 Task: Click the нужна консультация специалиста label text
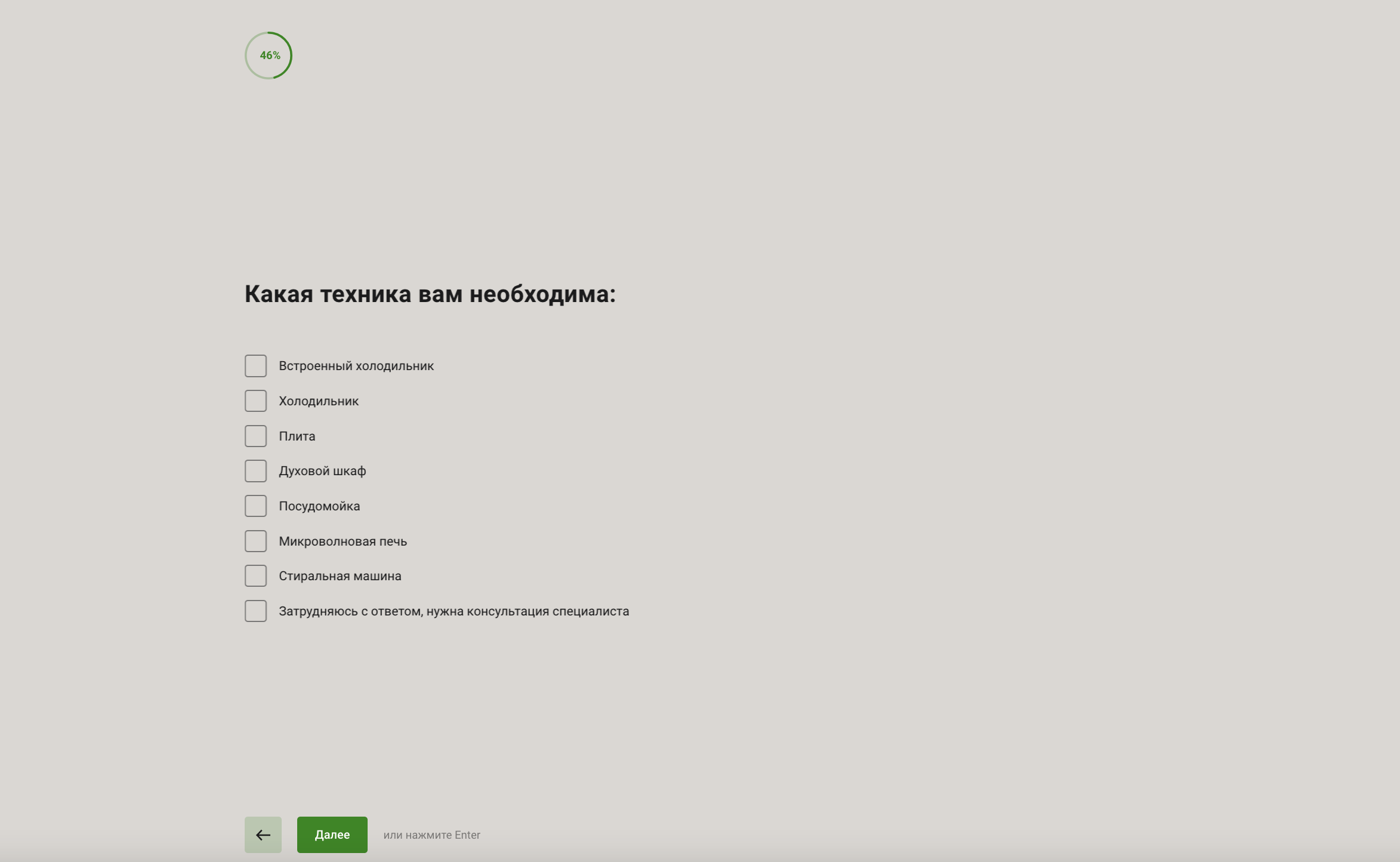tap(528, 611)
